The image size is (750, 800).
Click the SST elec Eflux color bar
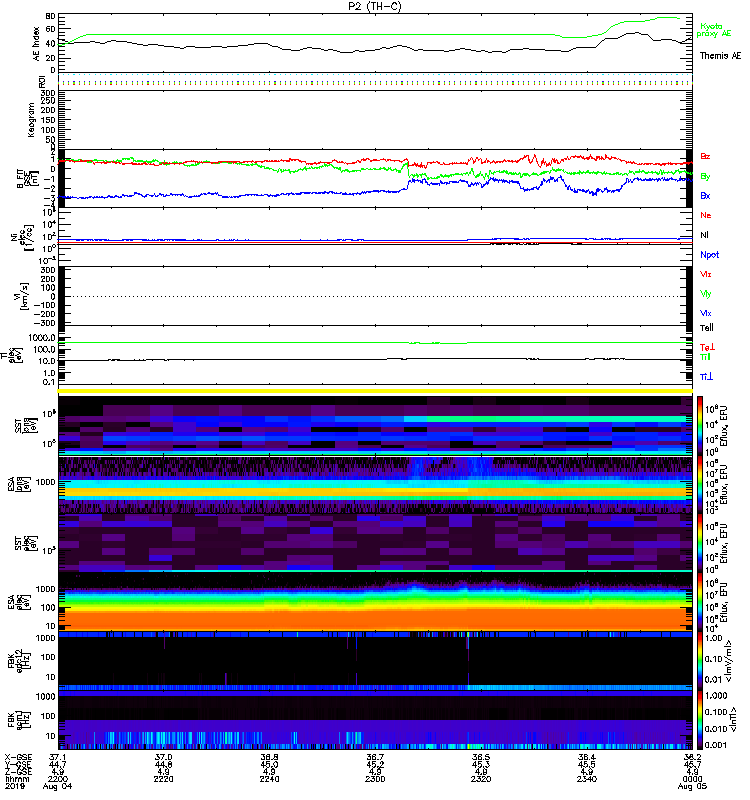[x=700, y=543]
